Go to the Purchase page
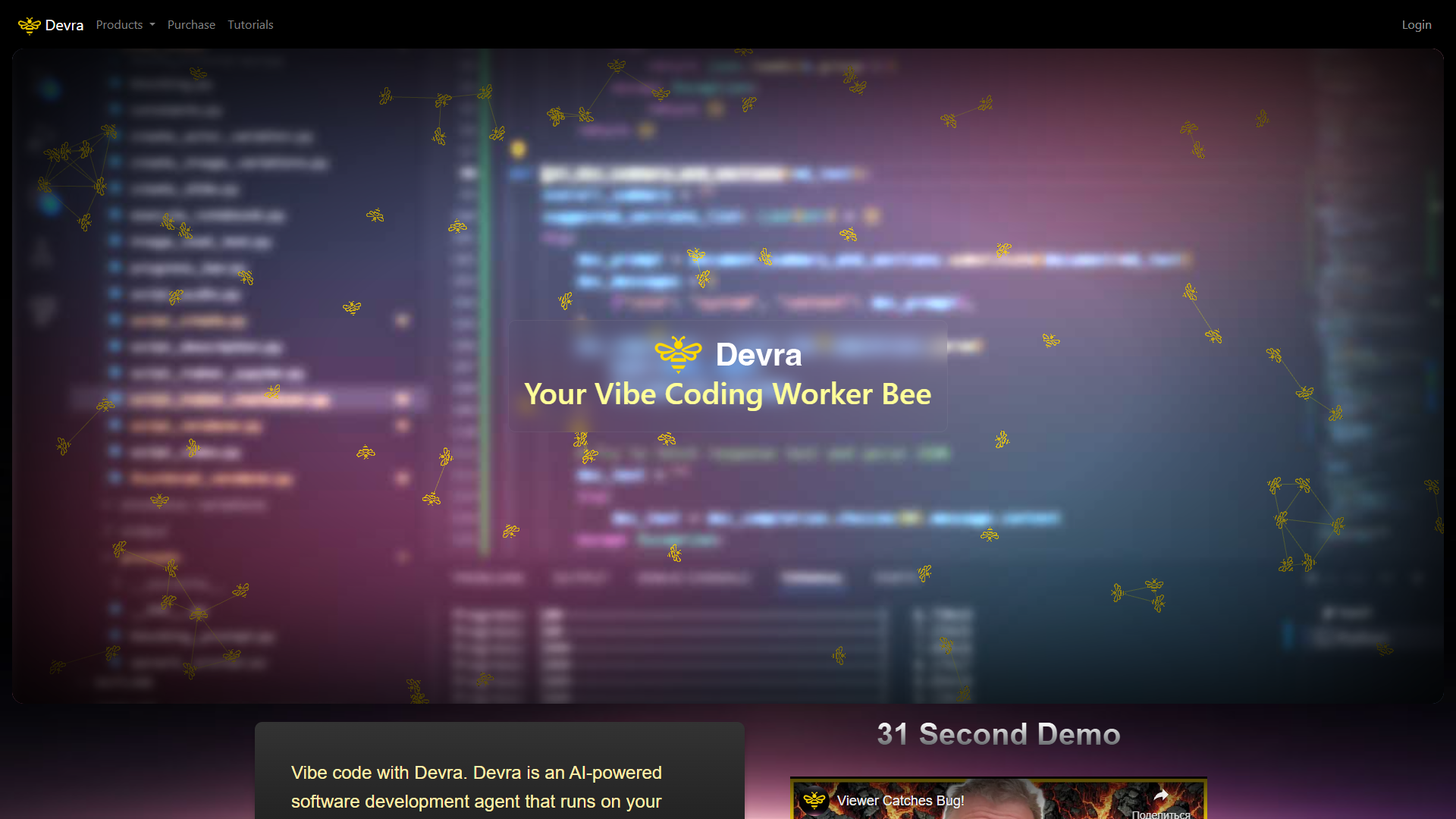The width and height of the screenshot is (1456, 819). pyautogui.click(x=191, y=25)
